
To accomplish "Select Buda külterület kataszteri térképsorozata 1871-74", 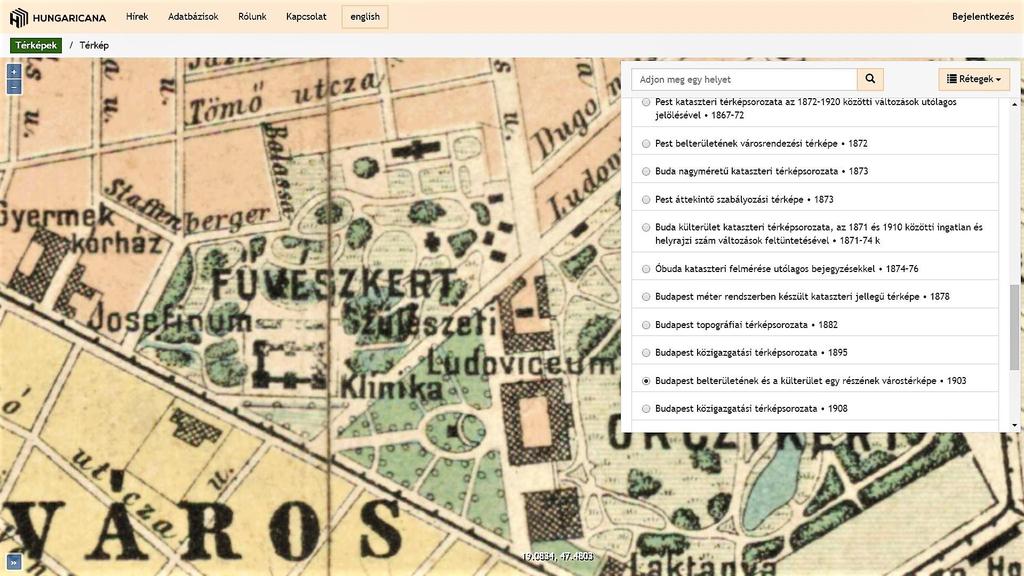I will [x=646, y=227].
